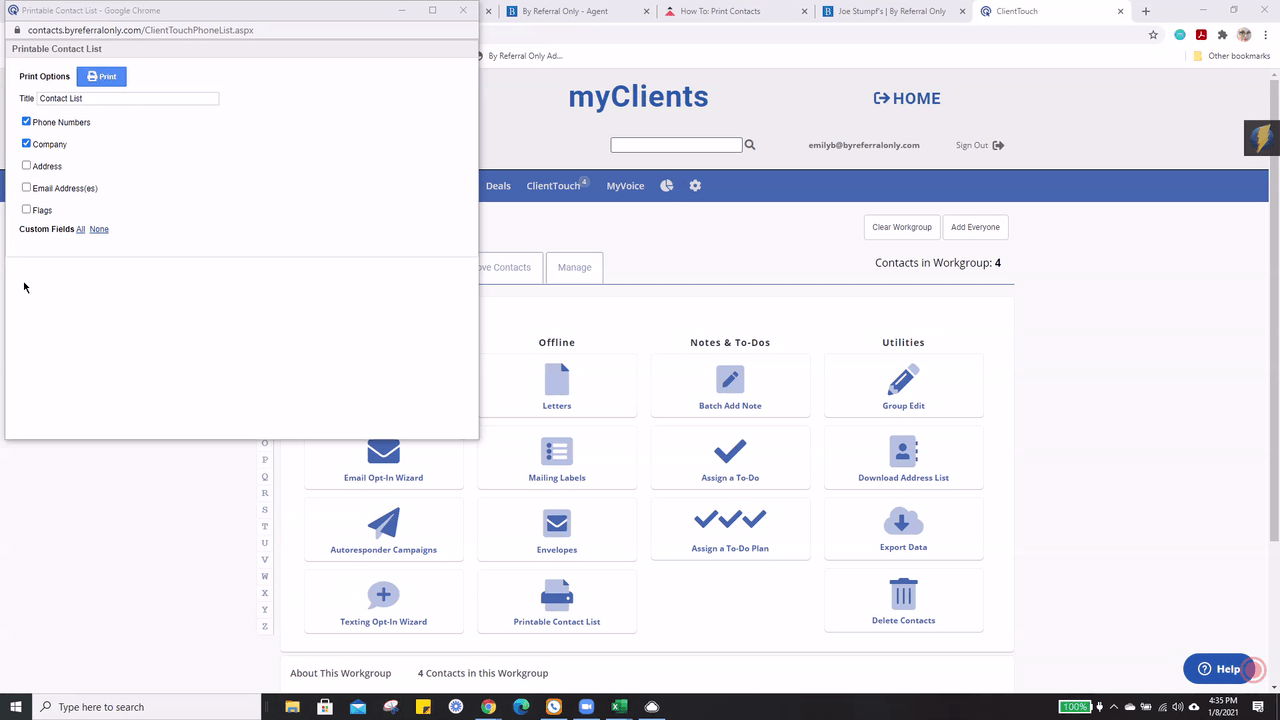Screen dimensions: 1280x720
Task: Open the Letters icon
Action: point(557,380)
